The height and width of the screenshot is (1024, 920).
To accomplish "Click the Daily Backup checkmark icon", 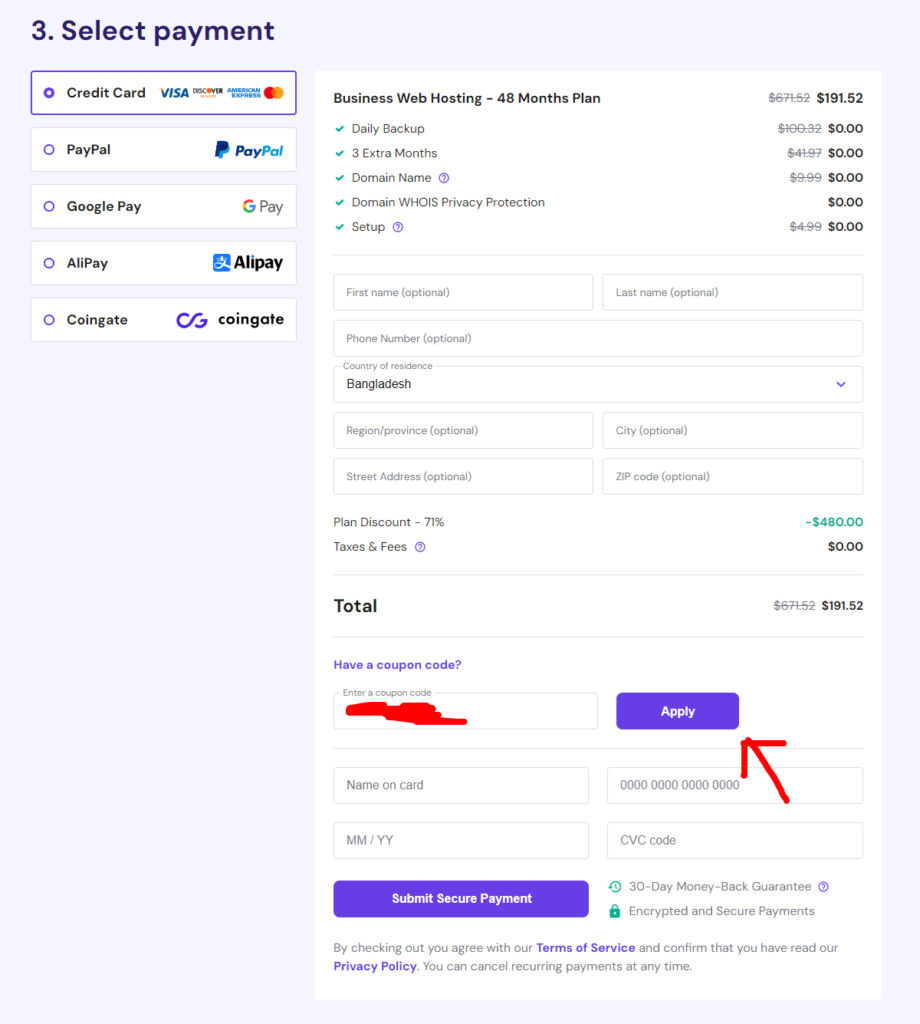I will coord(340,129).
